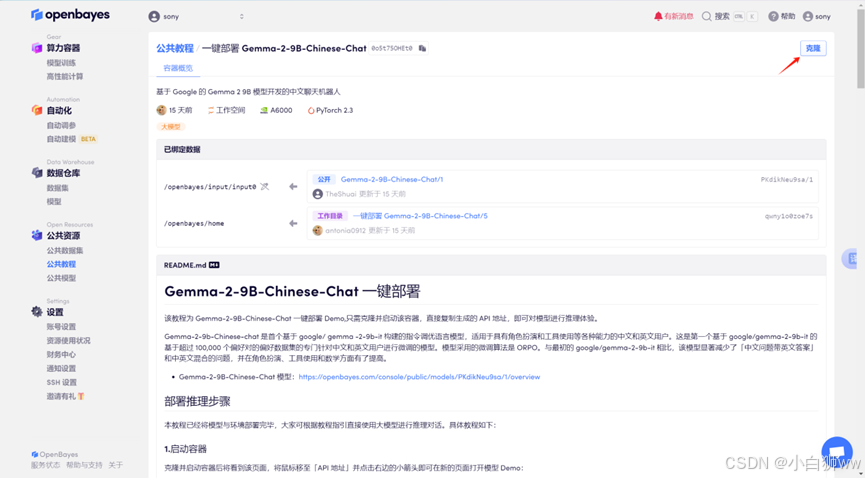Open 财务中心 in the sidebar
The height and width of the screenshot is (478, 865).
pyautogui.click(x=61, y=354)
